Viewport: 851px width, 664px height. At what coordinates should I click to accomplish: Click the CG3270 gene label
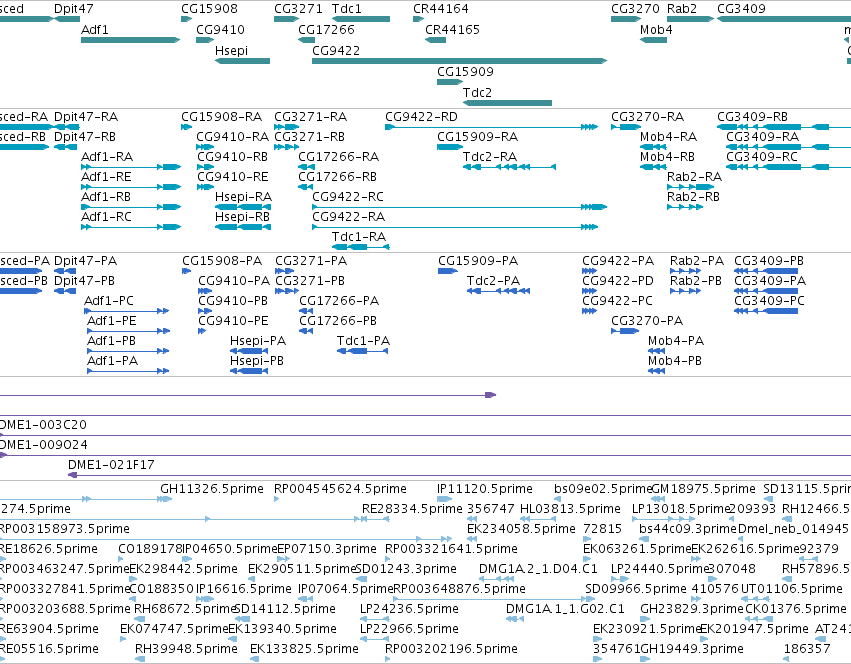636,9
